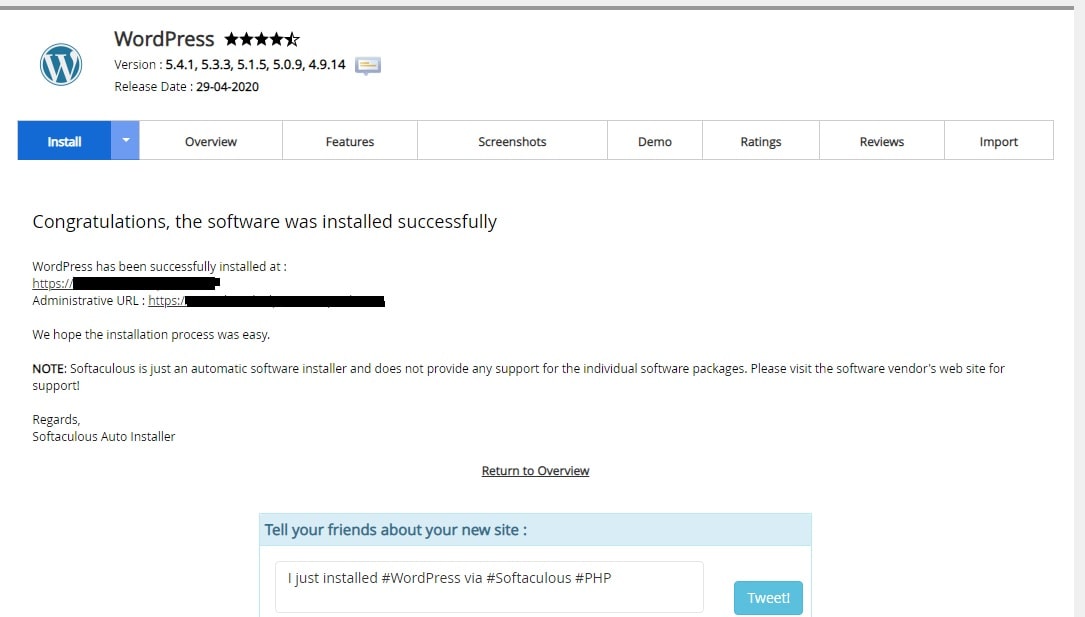
Task: Open the changelog speech-bubble icon beside versions
Action: click(x=368, y=66)
